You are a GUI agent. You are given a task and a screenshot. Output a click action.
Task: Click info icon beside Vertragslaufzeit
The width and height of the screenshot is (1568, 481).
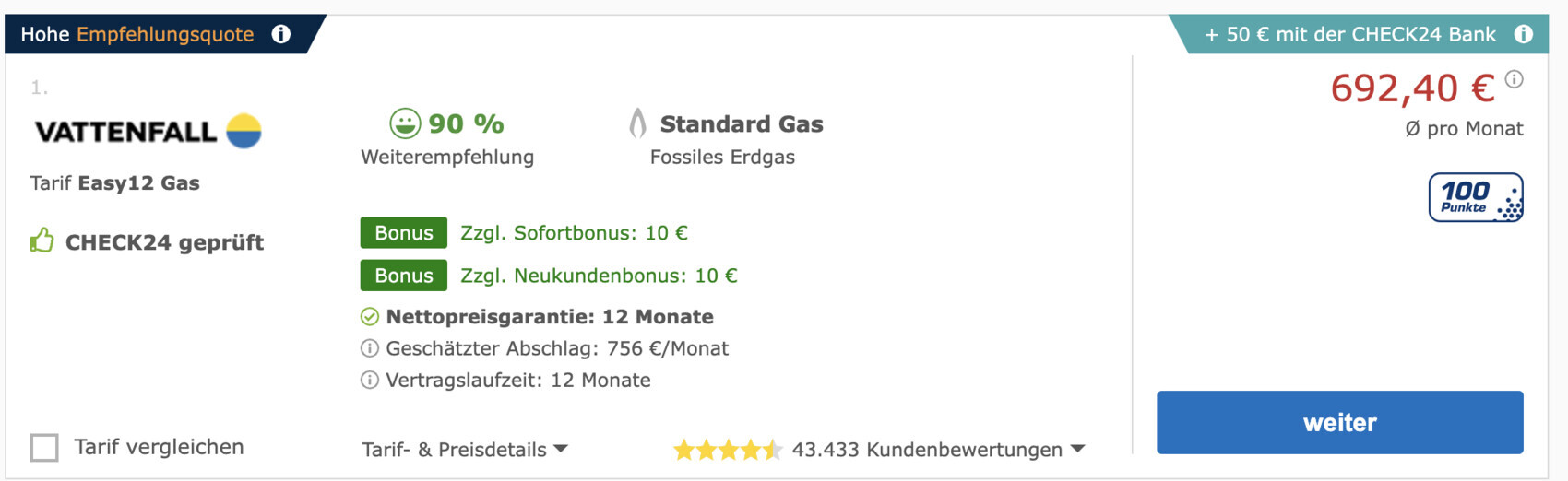click(369, 380)
